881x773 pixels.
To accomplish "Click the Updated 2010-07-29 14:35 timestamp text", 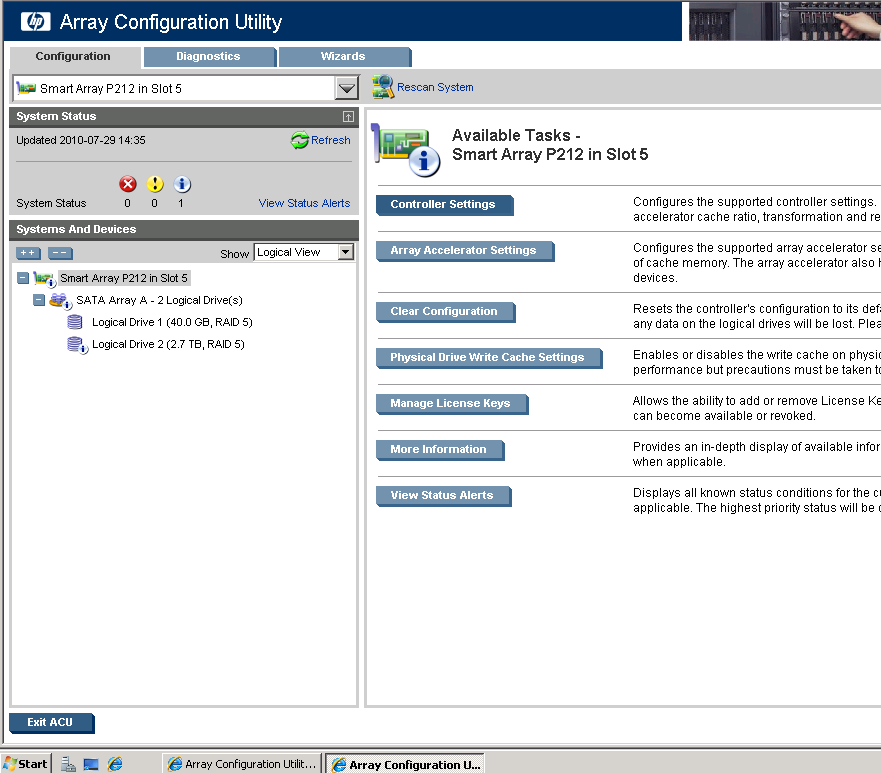I will (x=80, y=140).
